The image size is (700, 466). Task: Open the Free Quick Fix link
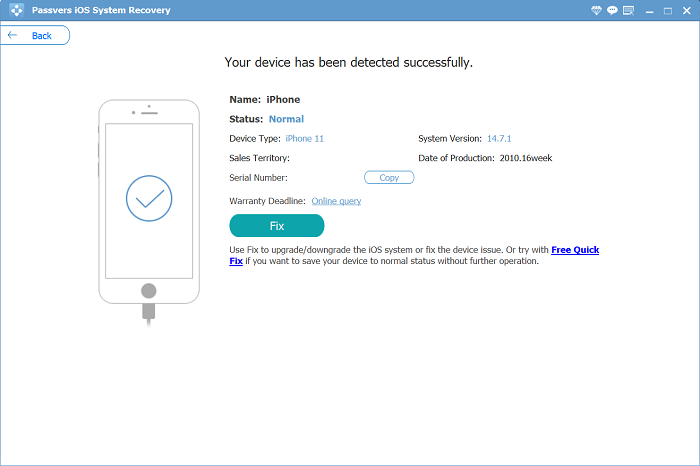575,250
